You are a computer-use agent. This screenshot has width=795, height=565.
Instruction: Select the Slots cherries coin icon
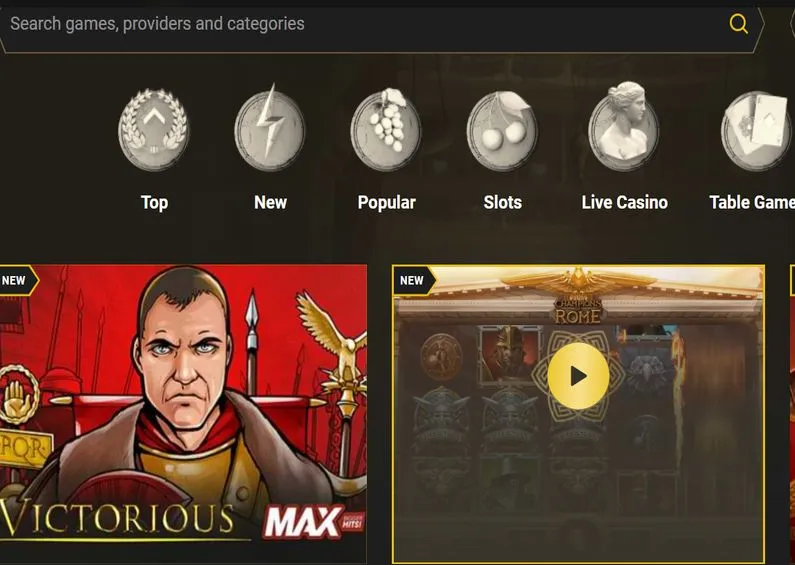tap(502, 131)
